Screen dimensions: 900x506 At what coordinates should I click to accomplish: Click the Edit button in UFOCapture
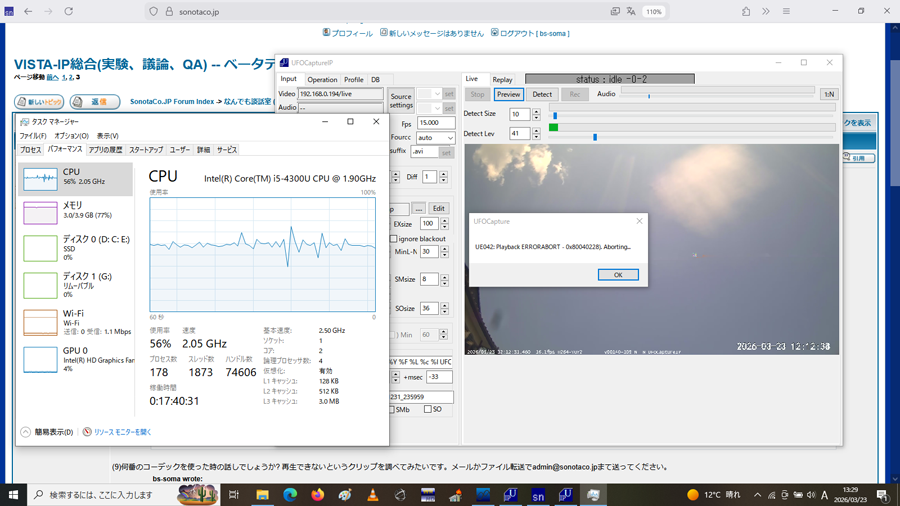[x=439, y=208]
